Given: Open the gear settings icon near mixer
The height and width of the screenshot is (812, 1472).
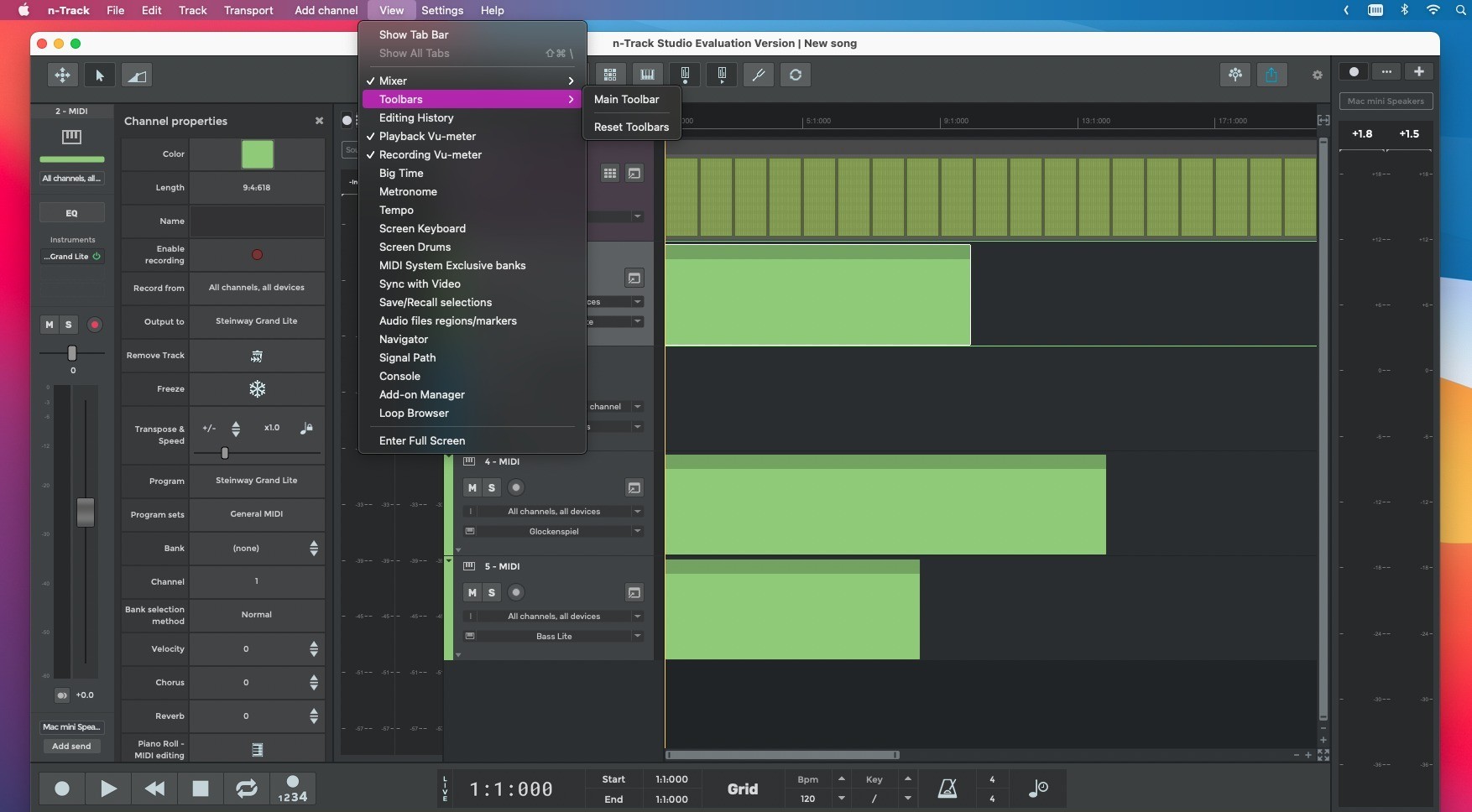Looking at the screenshot, I should 1317,75.
